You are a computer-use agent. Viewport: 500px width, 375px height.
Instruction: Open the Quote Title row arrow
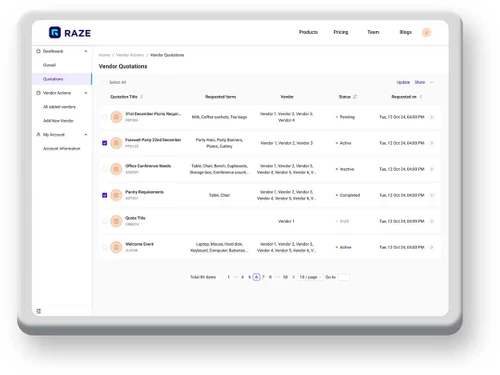pyautogui.click(x=432, y=221)
